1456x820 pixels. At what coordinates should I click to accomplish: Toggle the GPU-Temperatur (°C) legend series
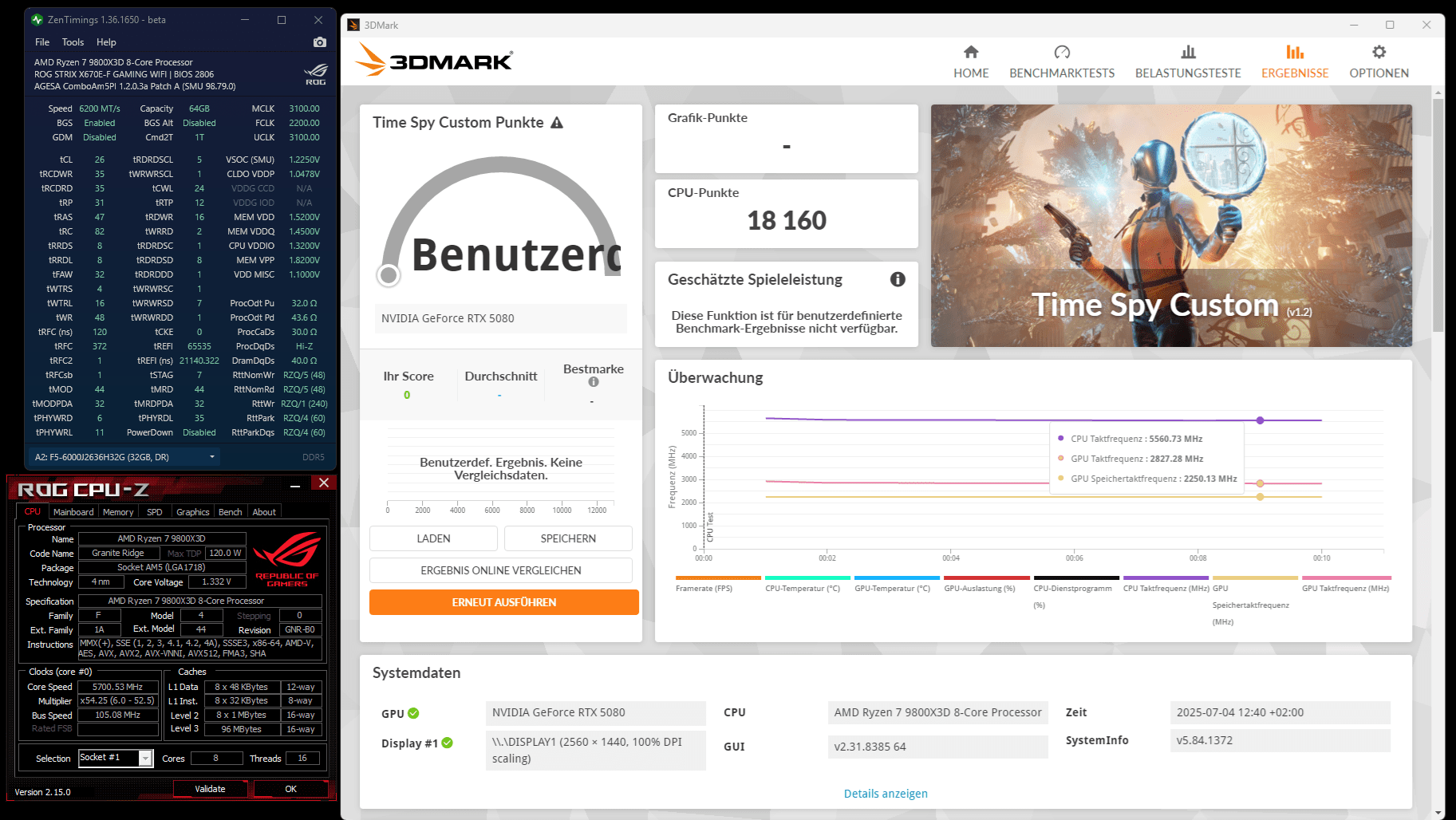[897, 584]
